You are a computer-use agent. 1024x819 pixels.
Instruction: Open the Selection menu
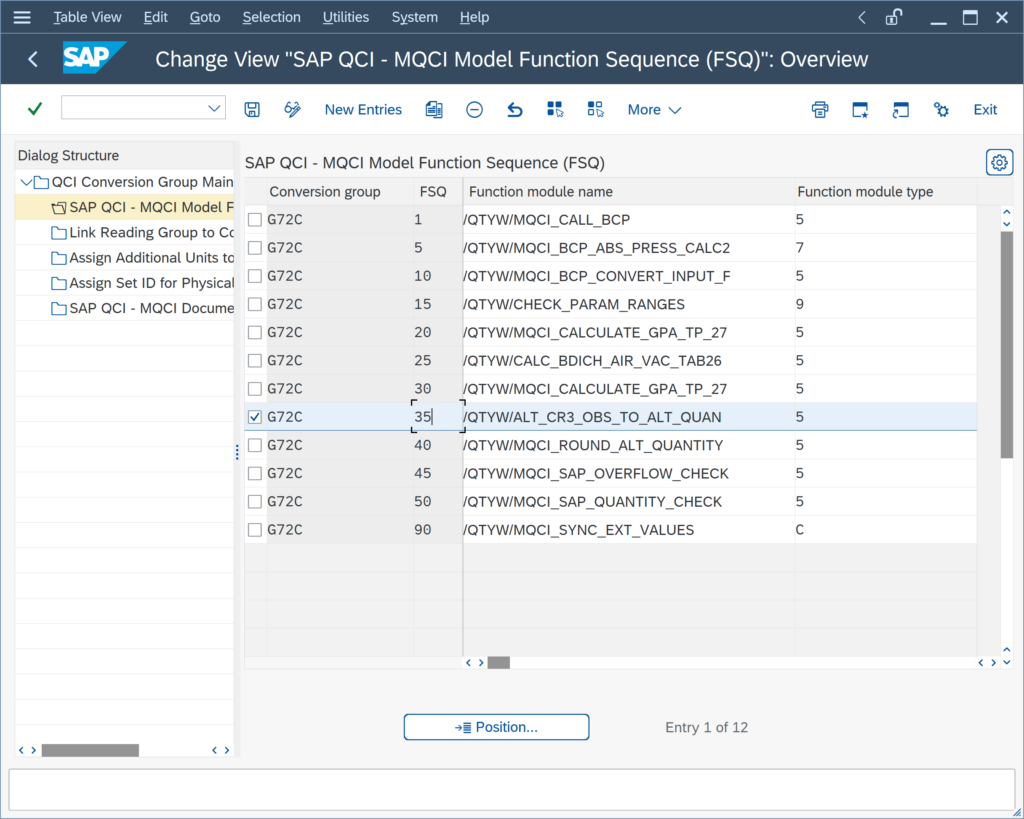[x=272, y=18]
